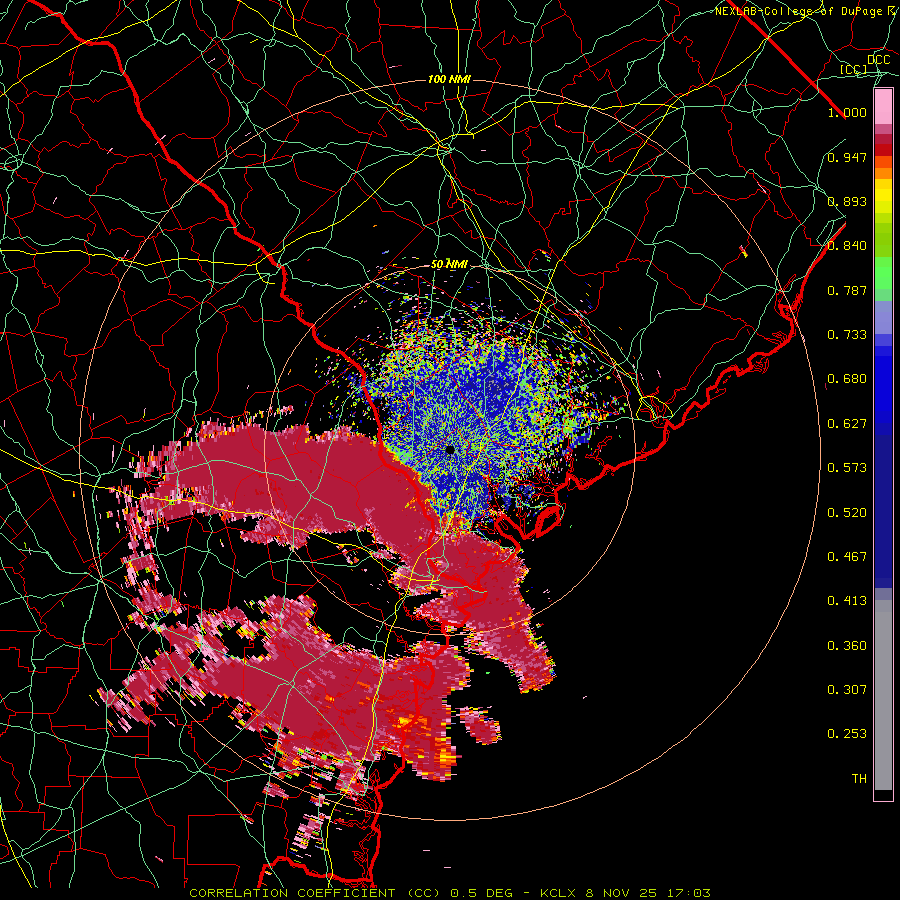900x900 pixels.
Task: Select the 0.787 scale value
Action: click(x=847, y=290)
